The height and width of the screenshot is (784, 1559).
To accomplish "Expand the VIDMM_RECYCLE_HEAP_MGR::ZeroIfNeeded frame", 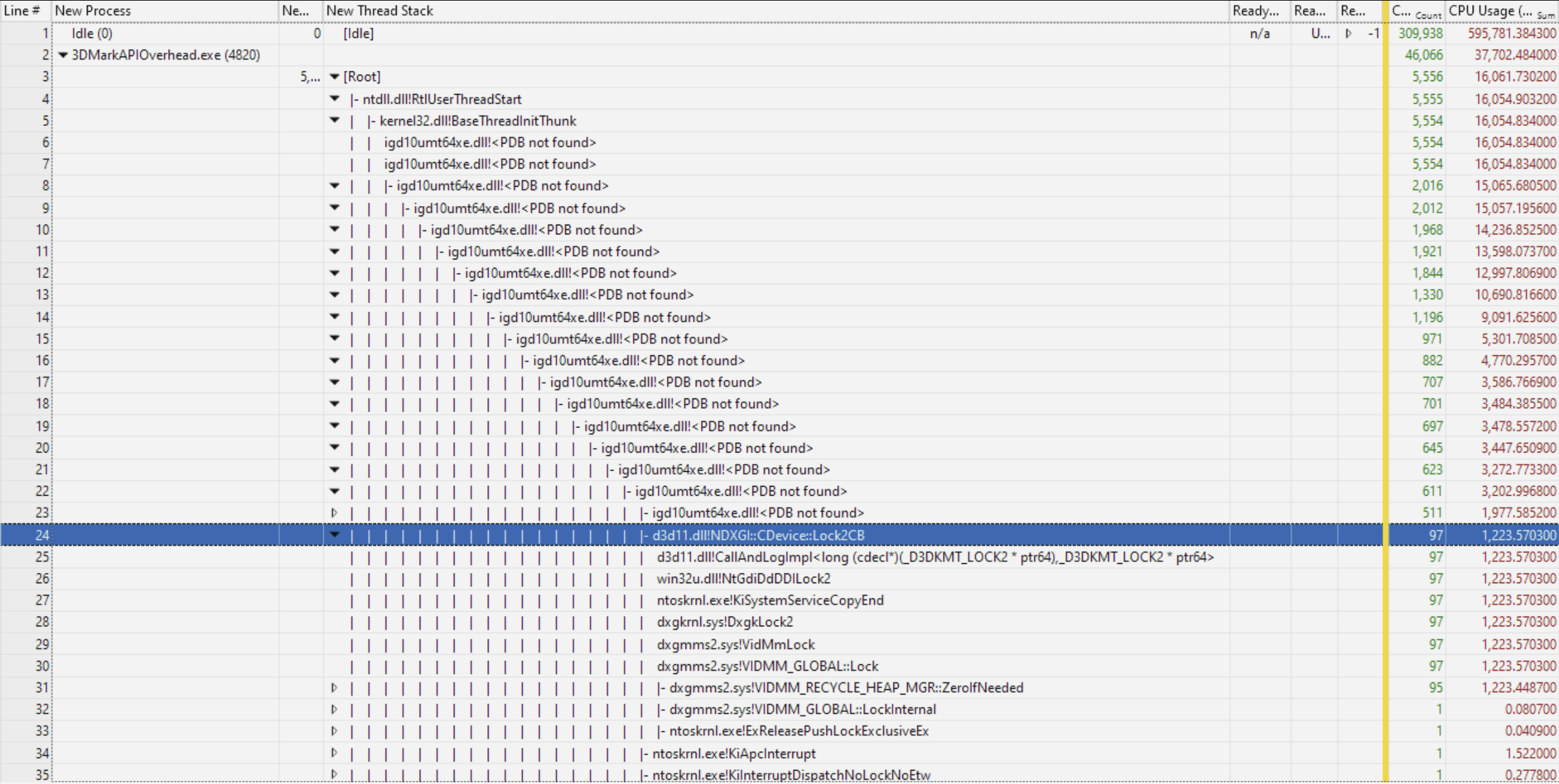I will pos(334,687).
